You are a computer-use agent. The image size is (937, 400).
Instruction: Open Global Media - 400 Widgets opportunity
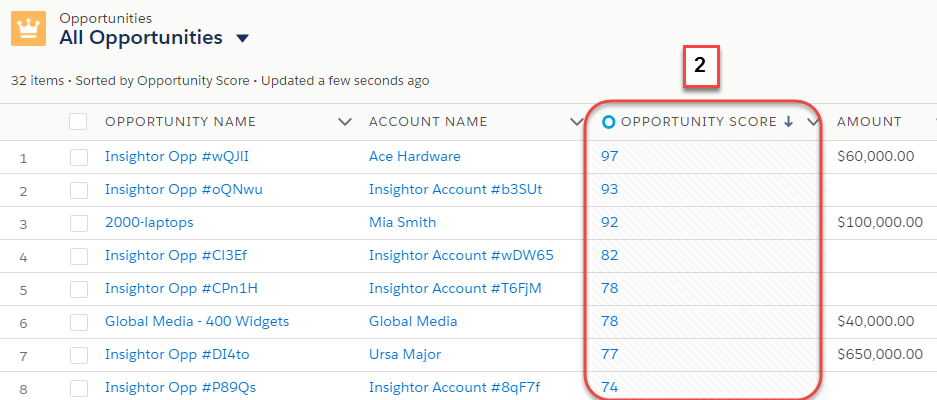pyautogui.click(x=197, y=322)
